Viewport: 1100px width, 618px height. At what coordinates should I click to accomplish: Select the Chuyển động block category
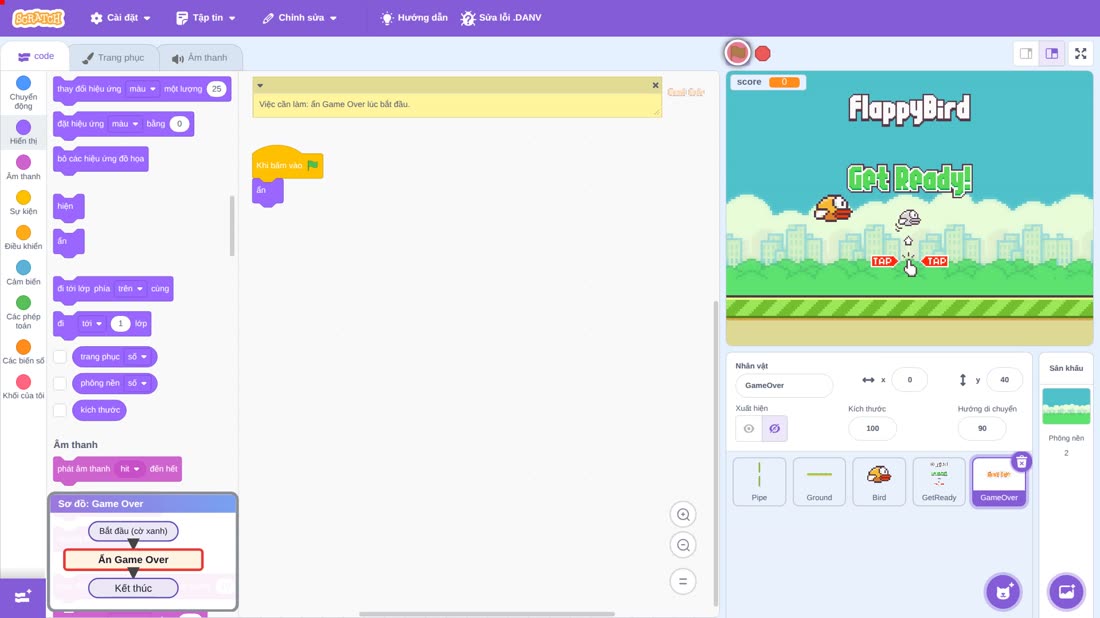tap(23, 93)
